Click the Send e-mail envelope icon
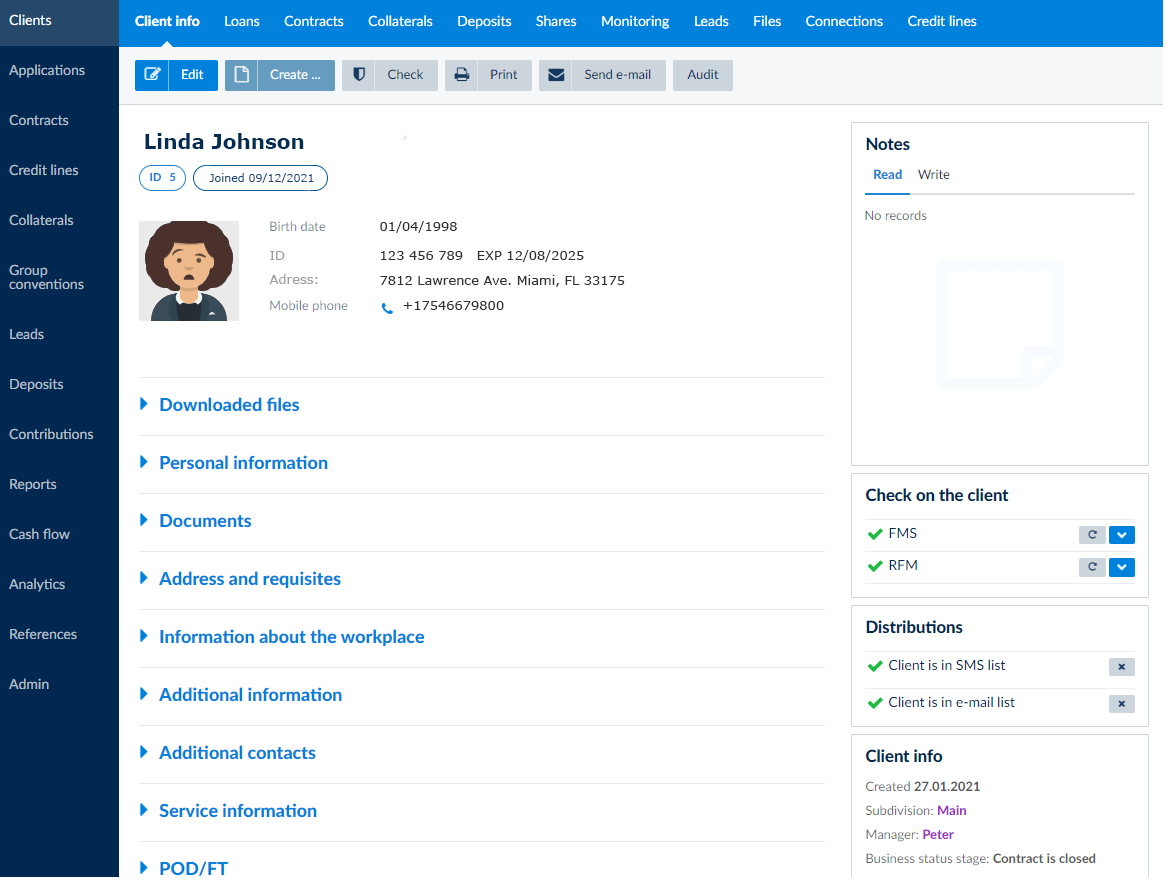The width and height of the screenshot is (1168, 880). coord(556,75)
